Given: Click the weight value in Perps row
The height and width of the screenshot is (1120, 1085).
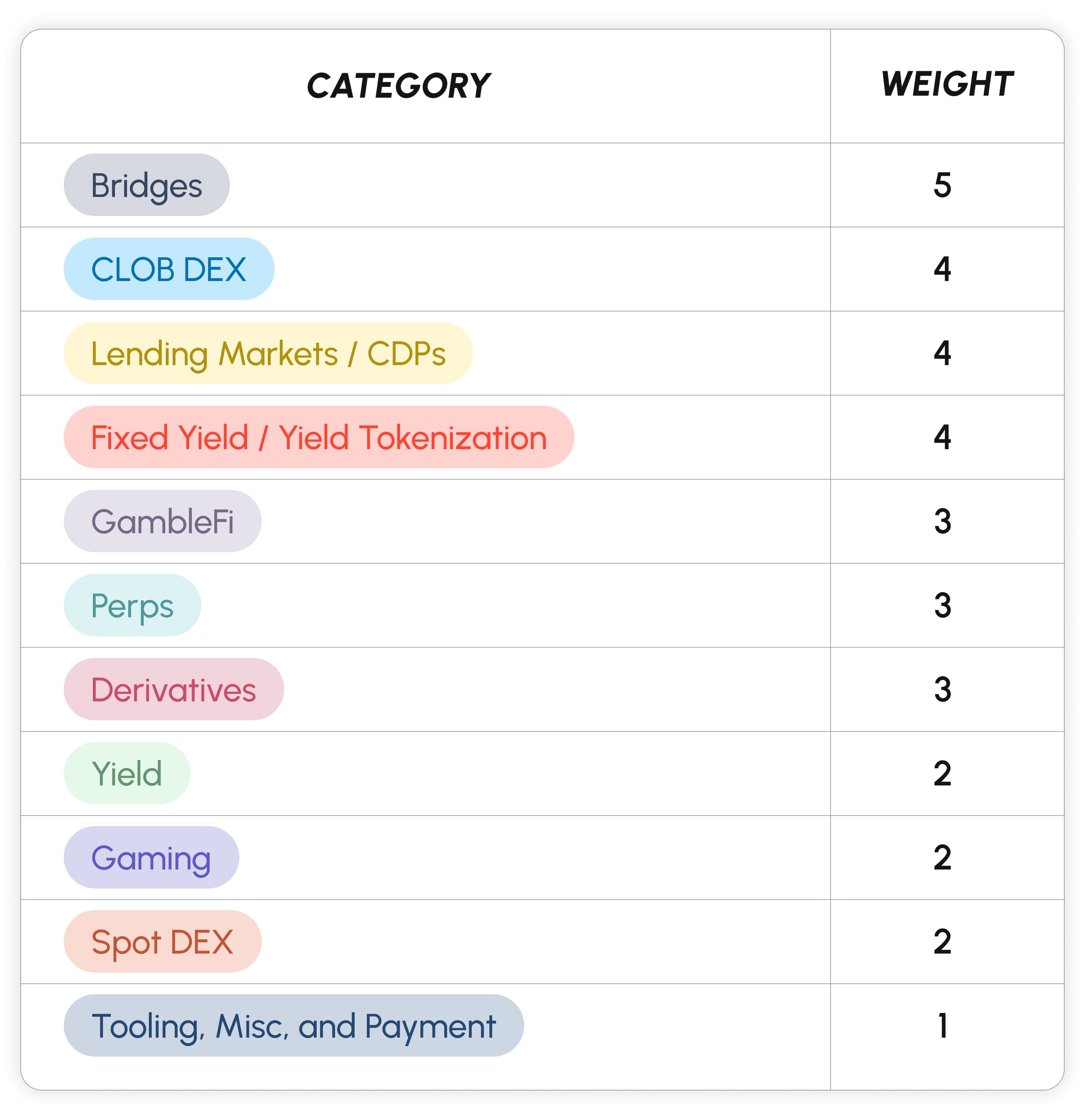Looking at the screenshot, I should pyautogui.click(x=942, y=605).
